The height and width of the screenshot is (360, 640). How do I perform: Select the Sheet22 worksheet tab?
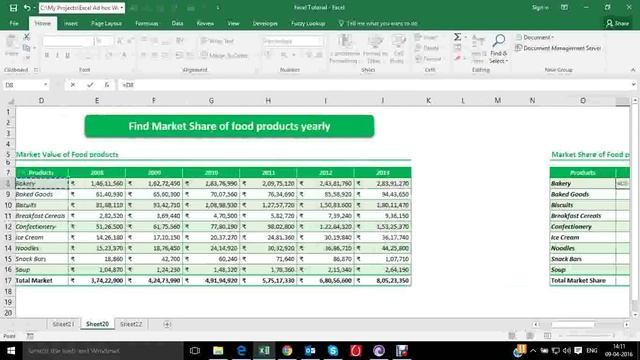click(x=131, y=324)
